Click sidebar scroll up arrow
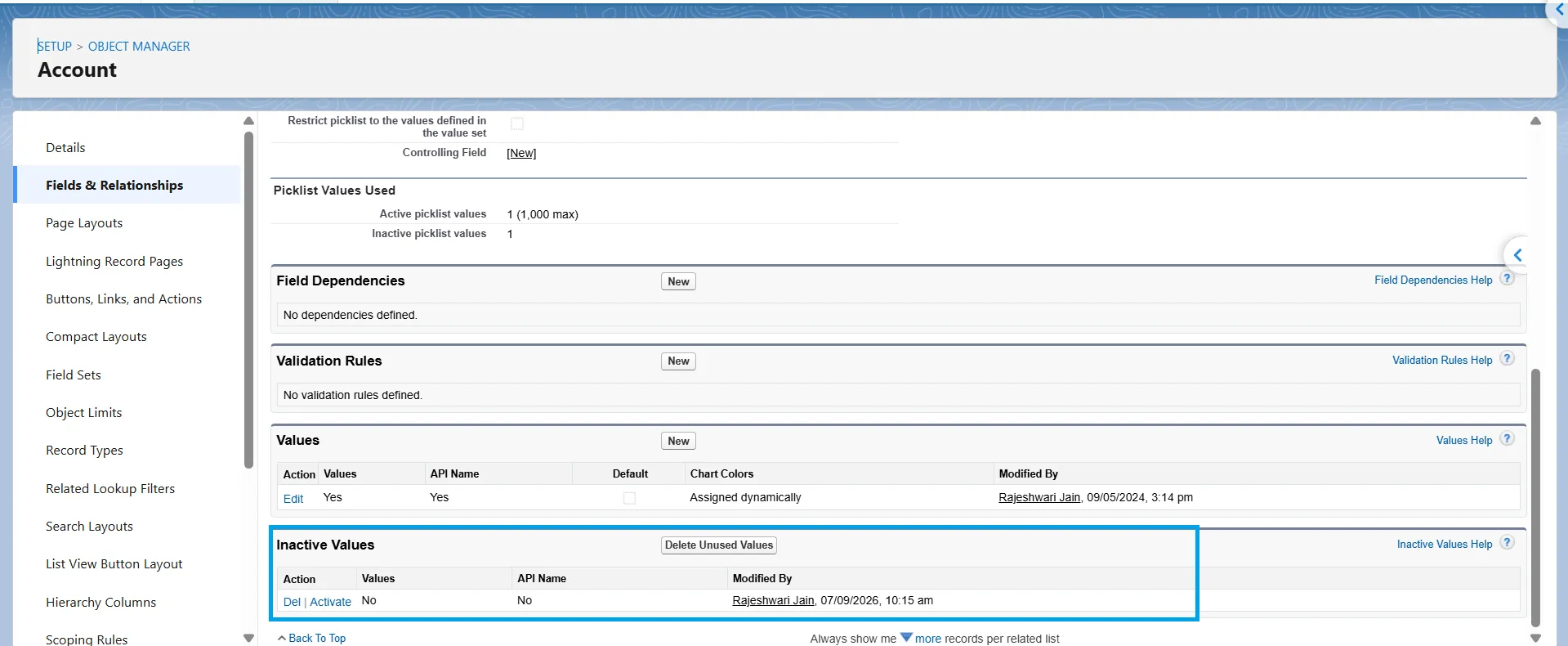The width and height of the screenshot is (1568, 646). 248,121
